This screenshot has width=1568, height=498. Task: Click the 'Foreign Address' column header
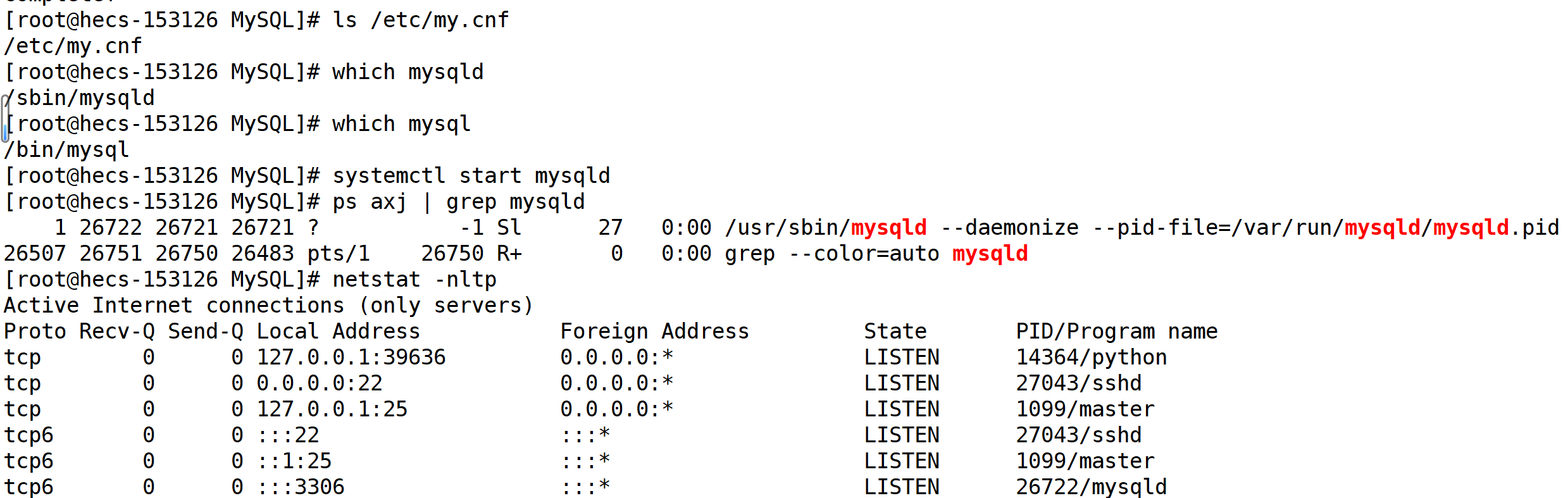tap(655, 332)
